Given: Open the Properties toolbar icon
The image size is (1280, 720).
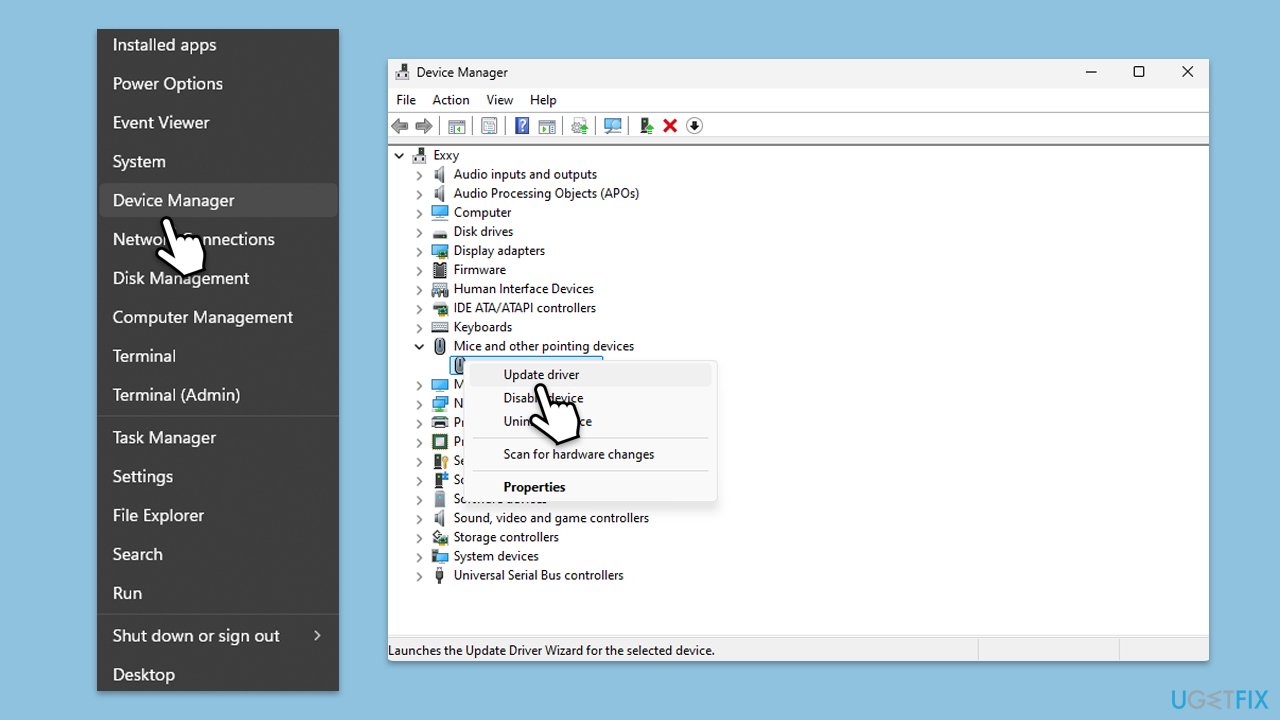Looking at the screenshot, I should pyautogui.click(x=489, y=126).
